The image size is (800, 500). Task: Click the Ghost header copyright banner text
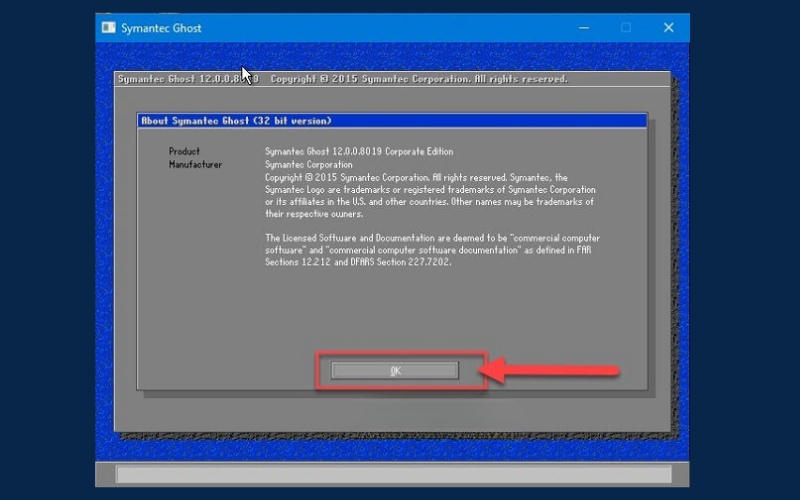click(x=343, y=79)
